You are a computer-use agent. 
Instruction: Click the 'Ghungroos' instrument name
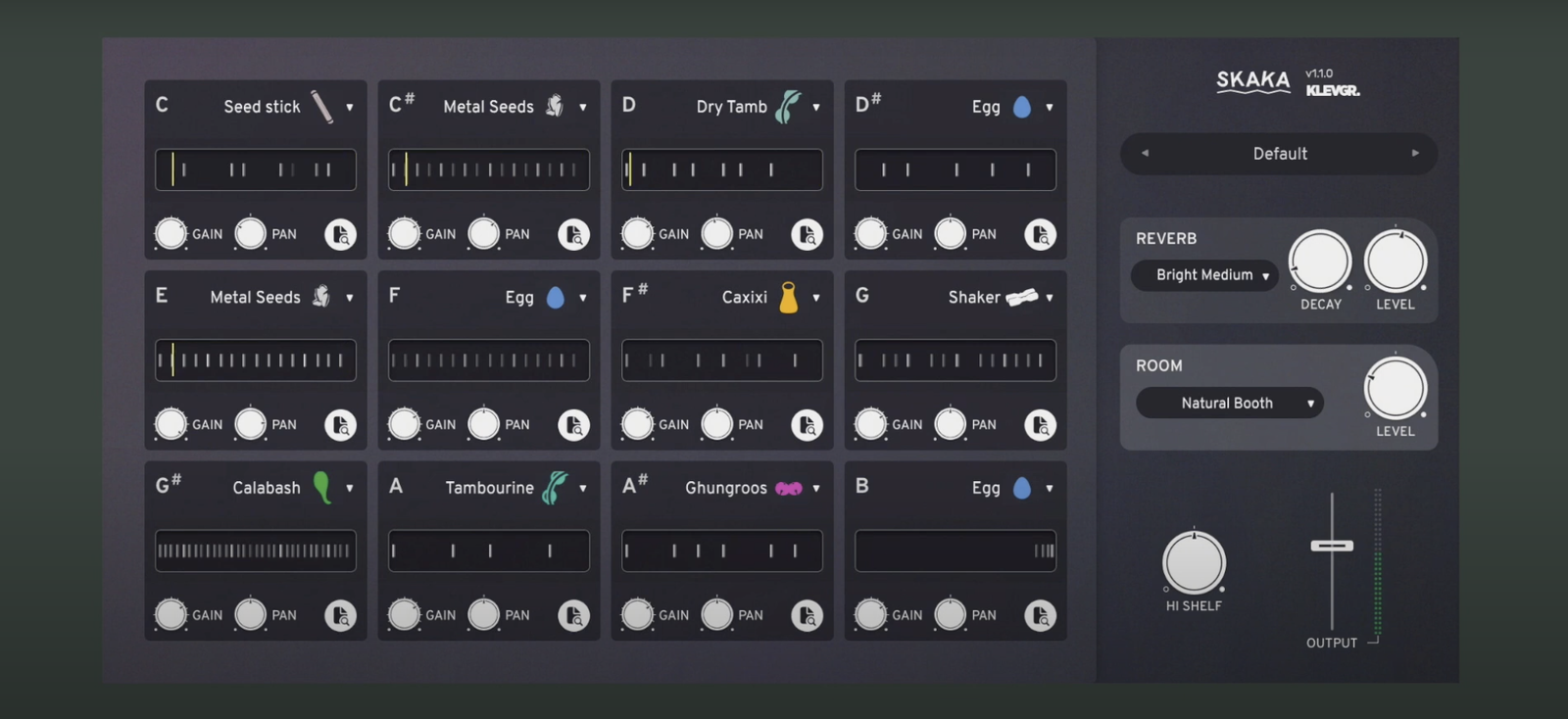(726, 489)
